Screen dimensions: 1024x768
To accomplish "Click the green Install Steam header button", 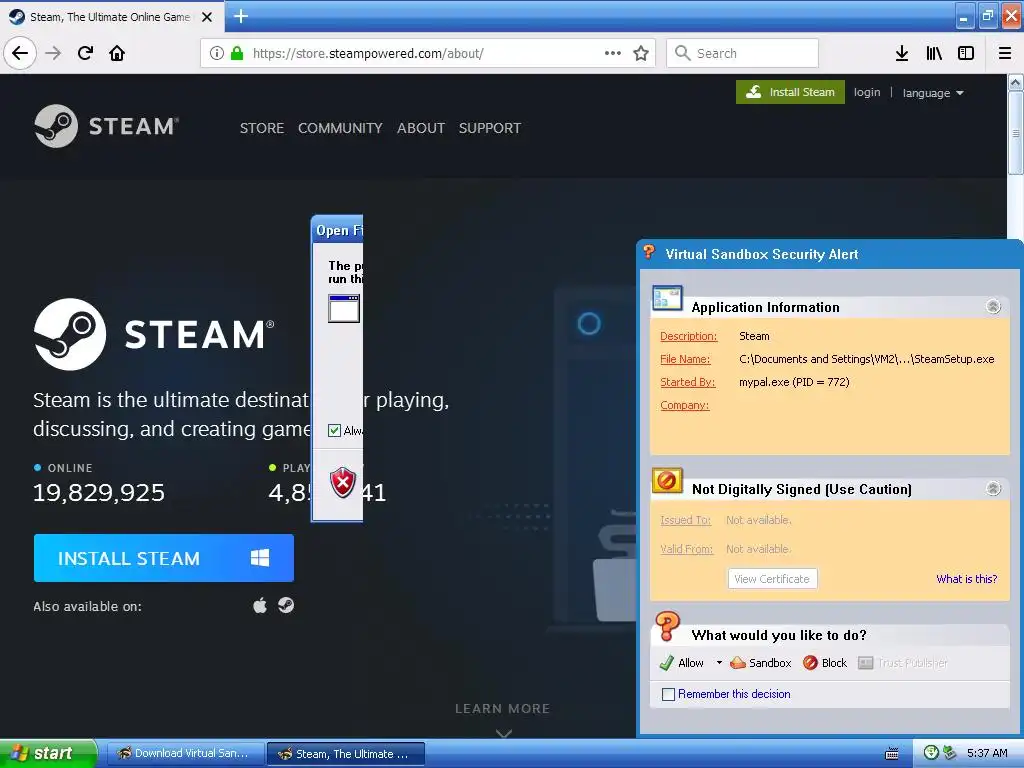I will (x=790, y=92).
